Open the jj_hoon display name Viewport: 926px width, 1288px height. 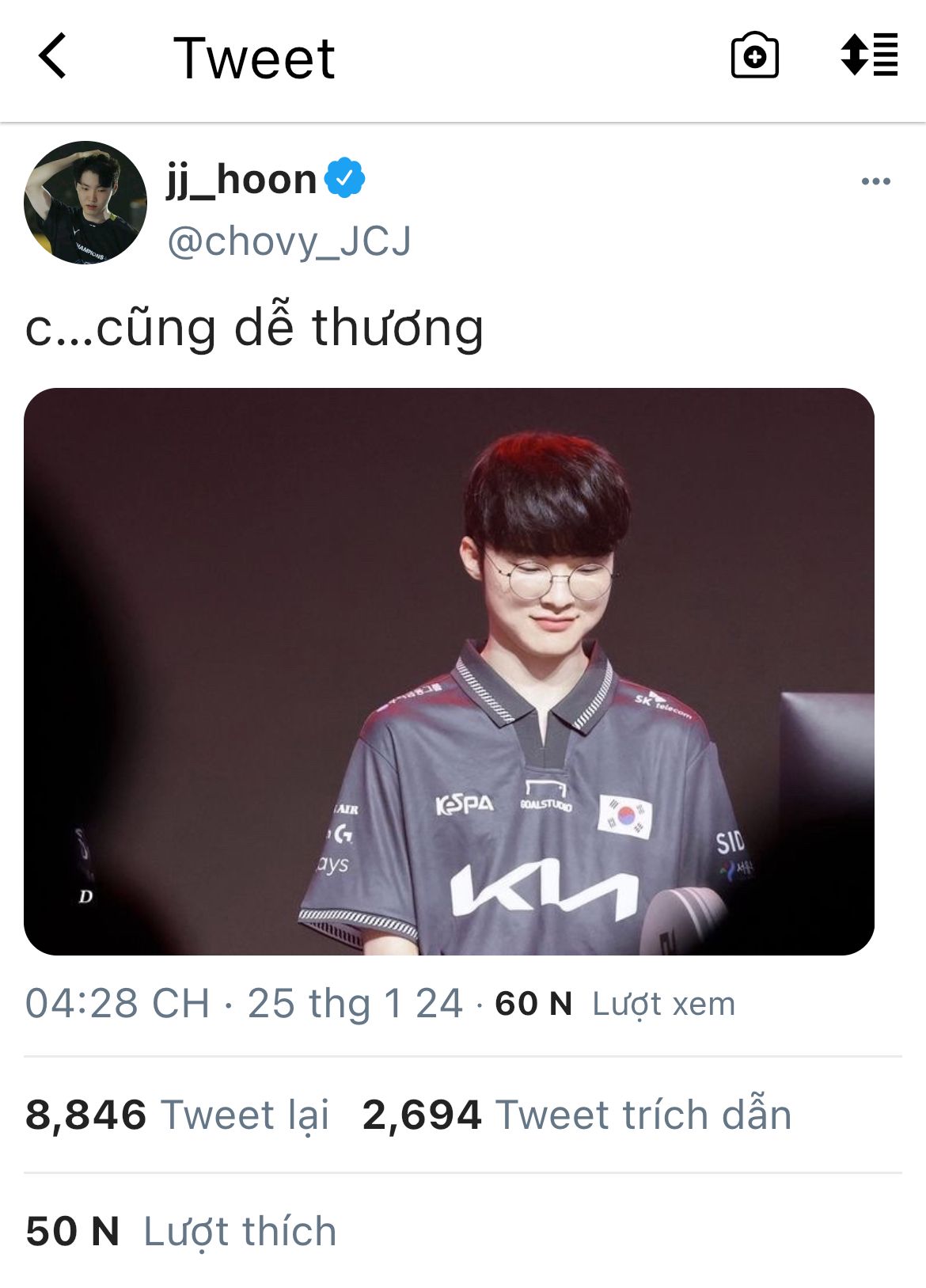241,180
